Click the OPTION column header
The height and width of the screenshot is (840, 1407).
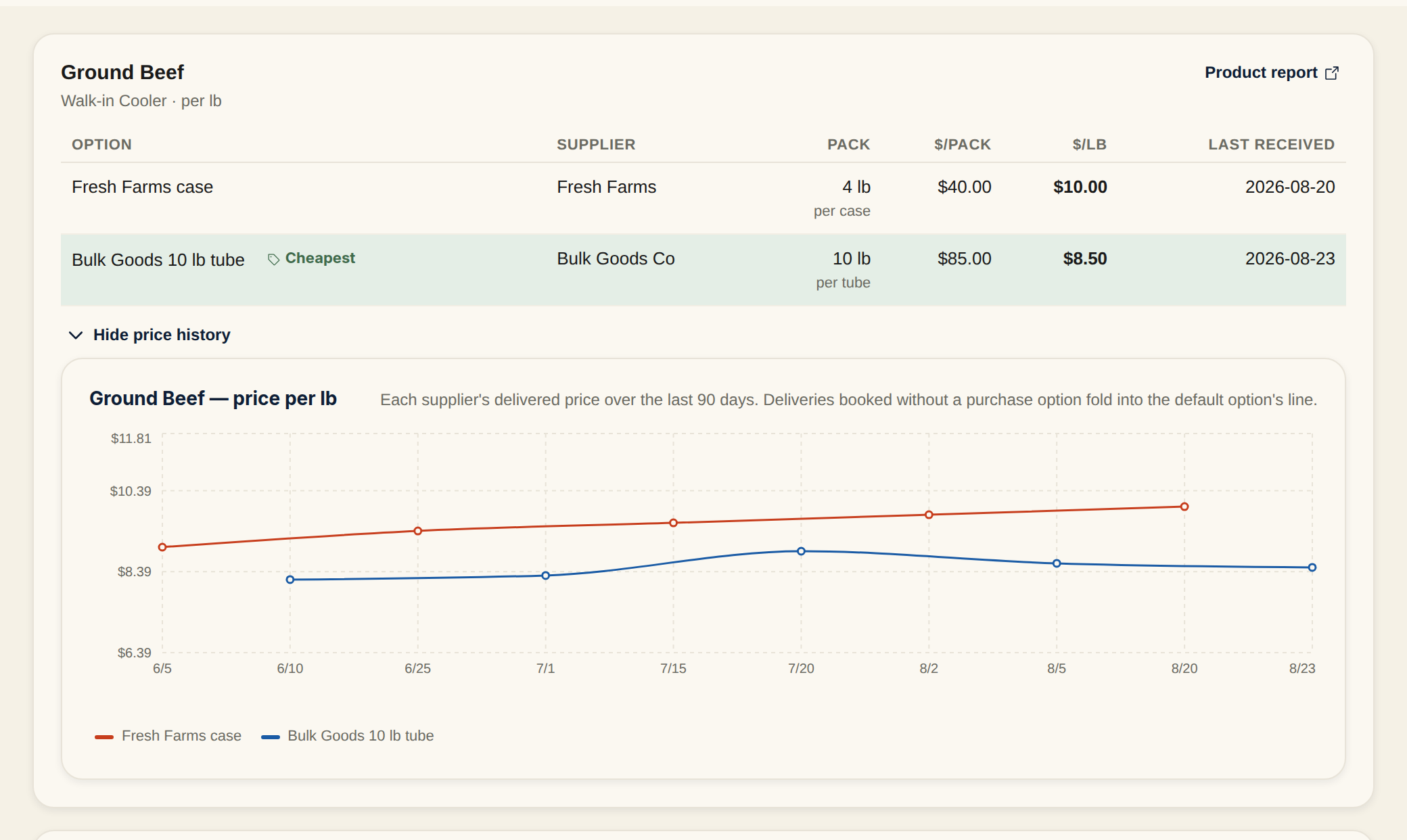[x=101, y=145]
